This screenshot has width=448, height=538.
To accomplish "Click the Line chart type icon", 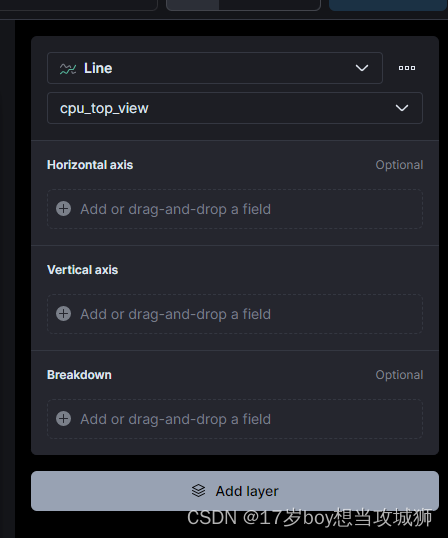I will tap(68, 69).
